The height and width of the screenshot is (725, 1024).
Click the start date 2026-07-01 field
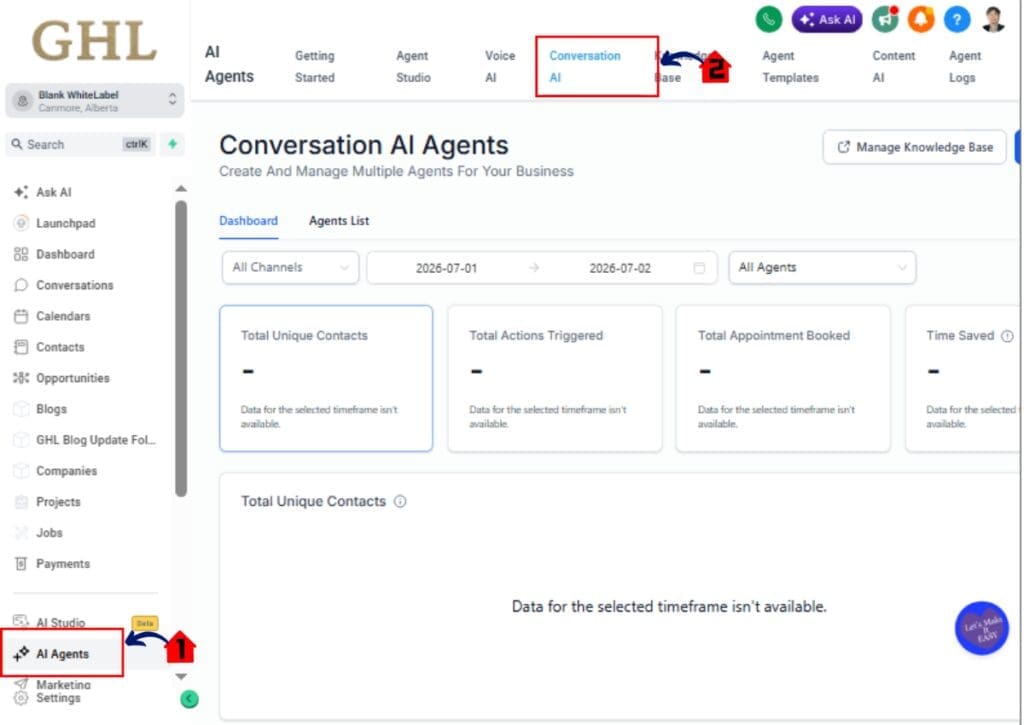coord(447,268)
